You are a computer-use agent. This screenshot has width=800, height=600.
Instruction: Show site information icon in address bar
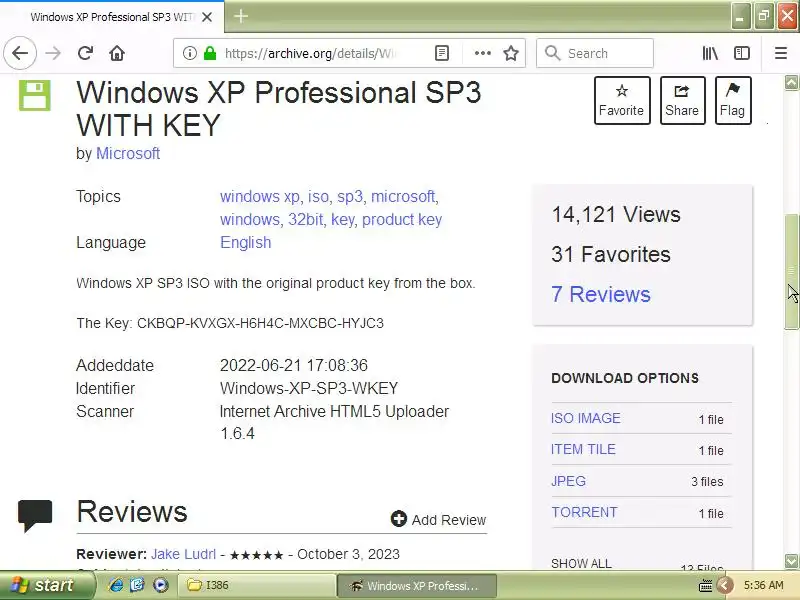(190, 53)
